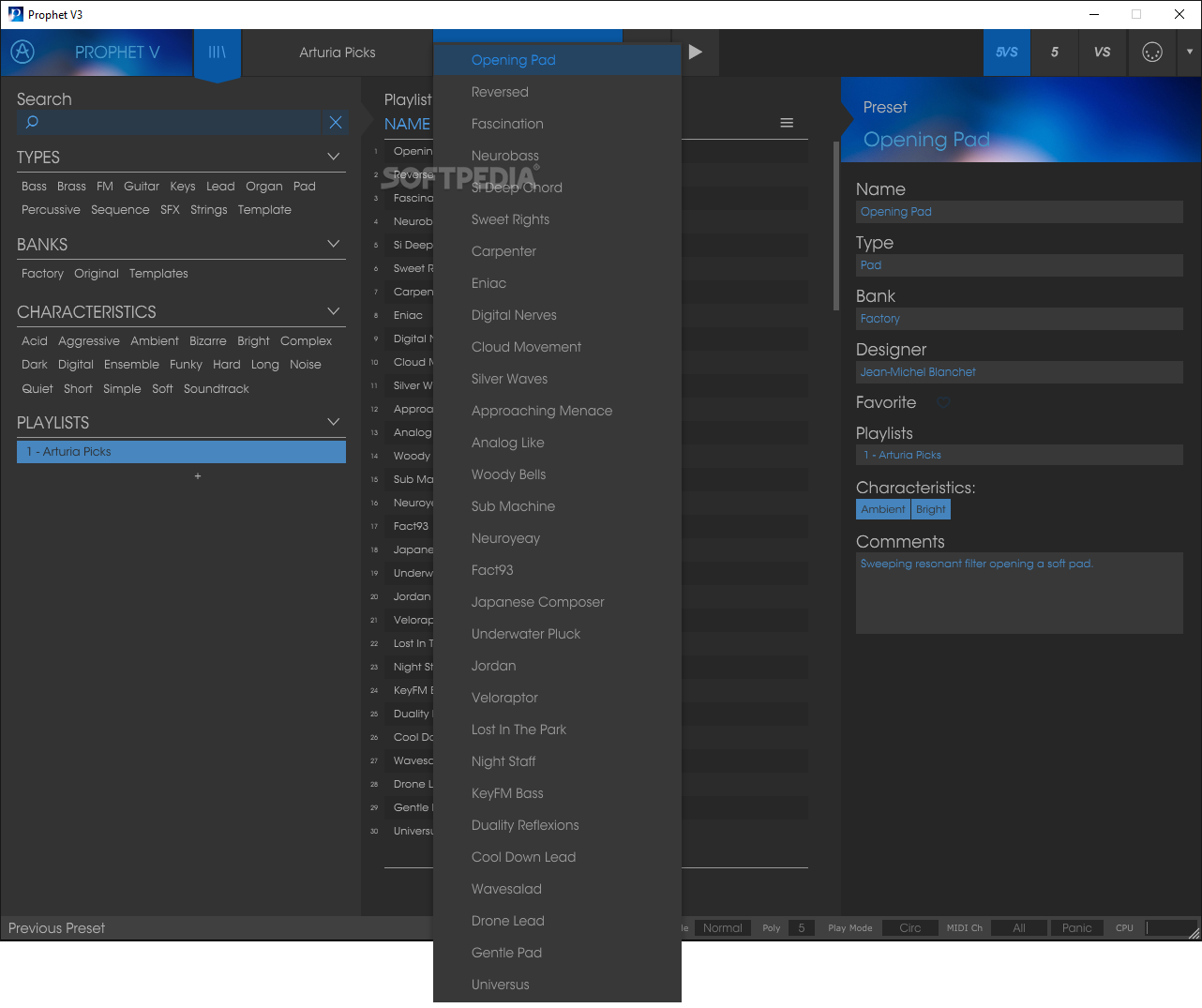Switch to 5VS hybrid mode

coord(1007,53)
